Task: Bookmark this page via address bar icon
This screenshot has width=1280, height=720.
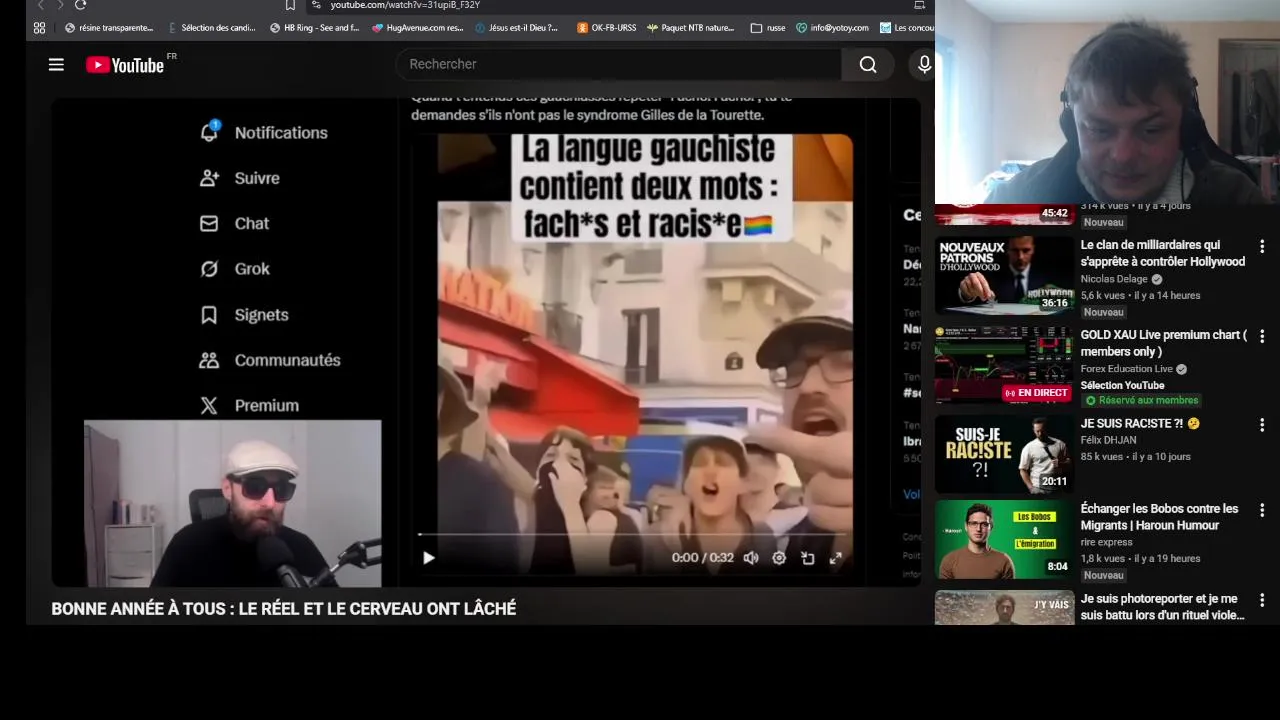Action: [290, 5]
